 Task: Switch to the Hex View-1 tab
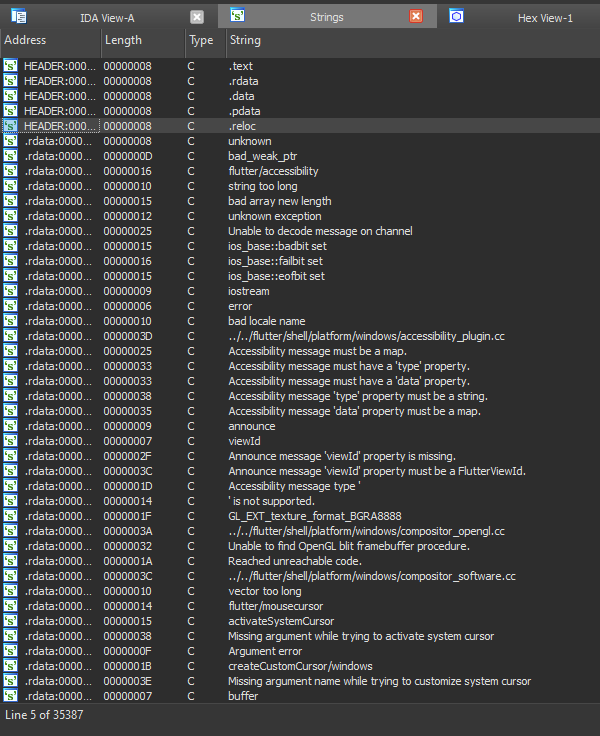pos(545,18)
